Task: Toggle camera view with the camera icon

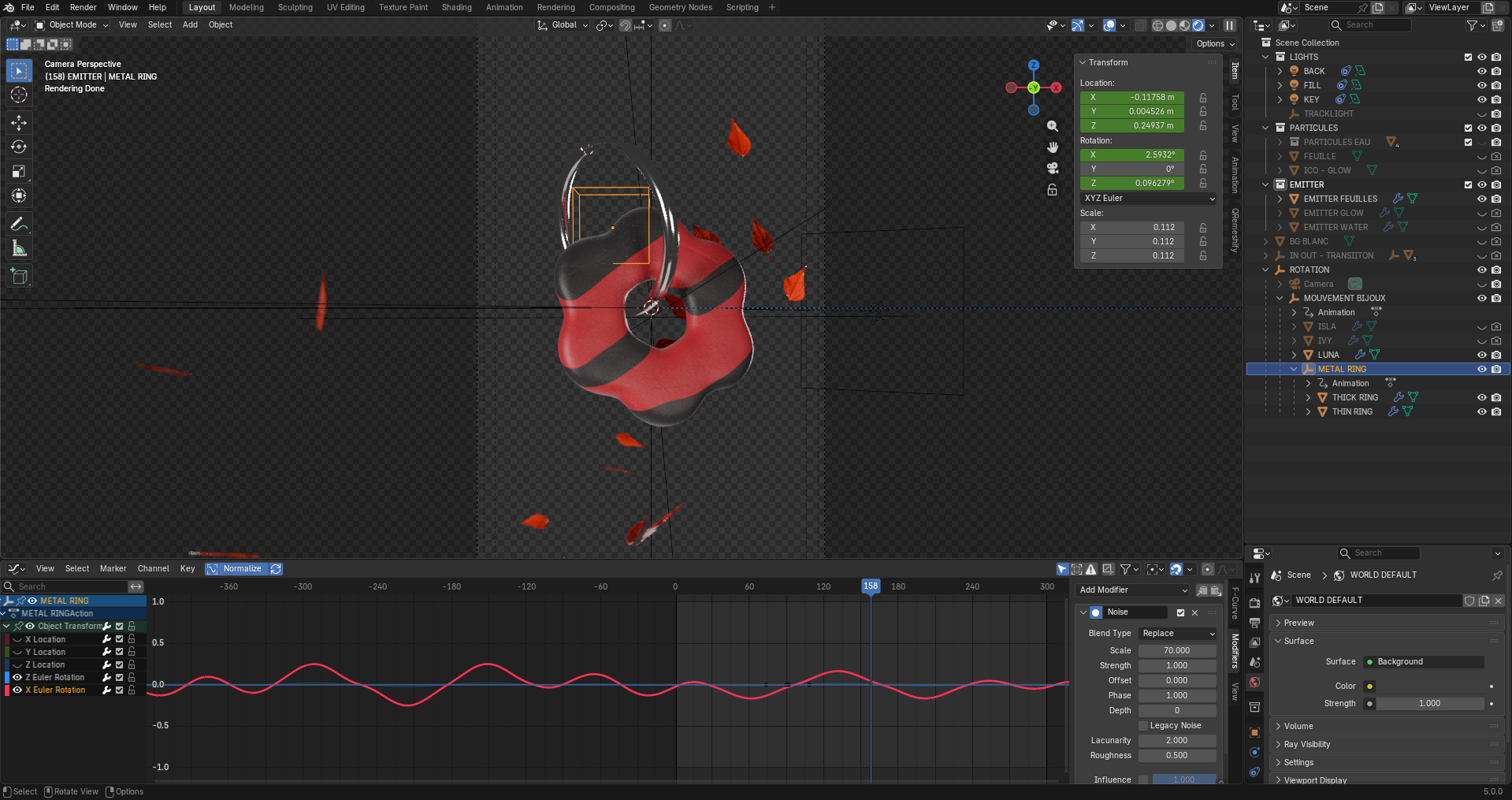Action: click(x=1052, y=168)
